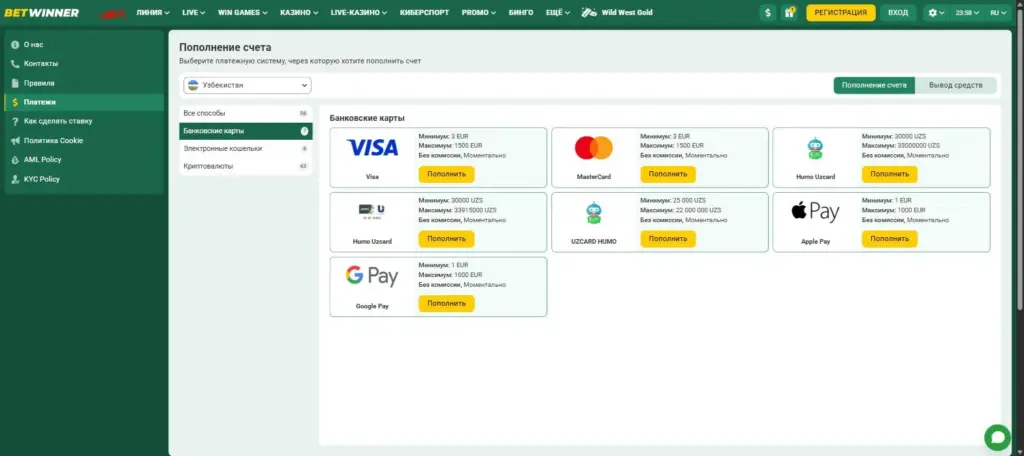Select Криптовалюты category
Image resolution: width=1024 pixels, height=456 pixels.
coord(246,166)
